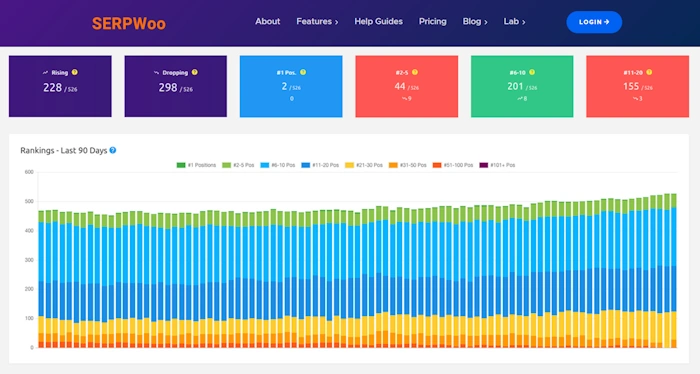Toggle #21-30 Pos legend series
This screenshot has width=700, height=374.
tap(364, 165)
